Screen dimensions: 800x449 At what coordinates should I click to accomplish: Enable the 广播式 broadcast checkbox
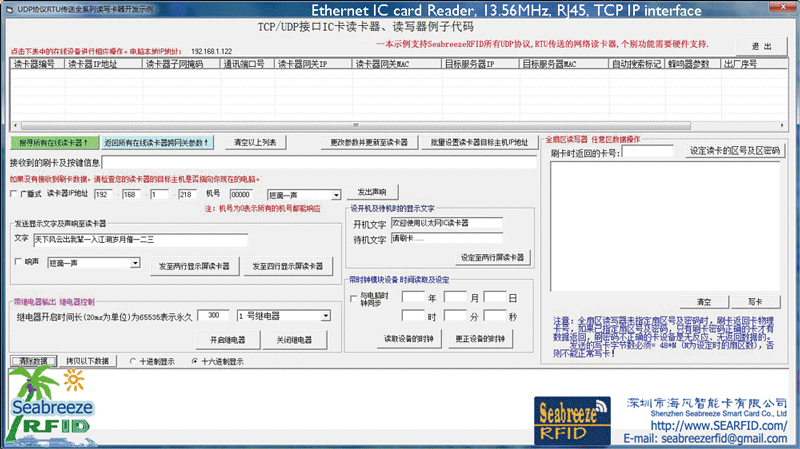point(14,194)
